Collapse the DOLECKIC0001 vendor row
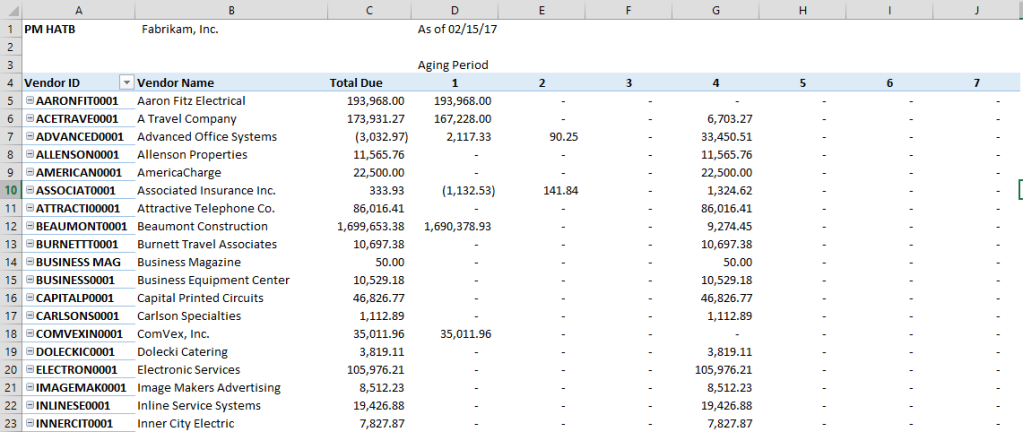The image size is (1023, 432). pos(29,352)
